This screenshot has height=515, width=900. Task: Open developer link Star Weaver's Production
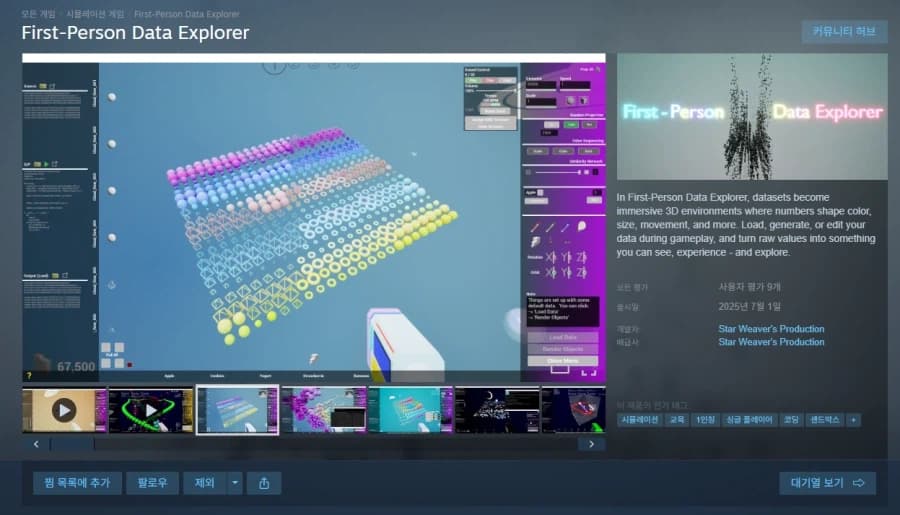[771, 329]
